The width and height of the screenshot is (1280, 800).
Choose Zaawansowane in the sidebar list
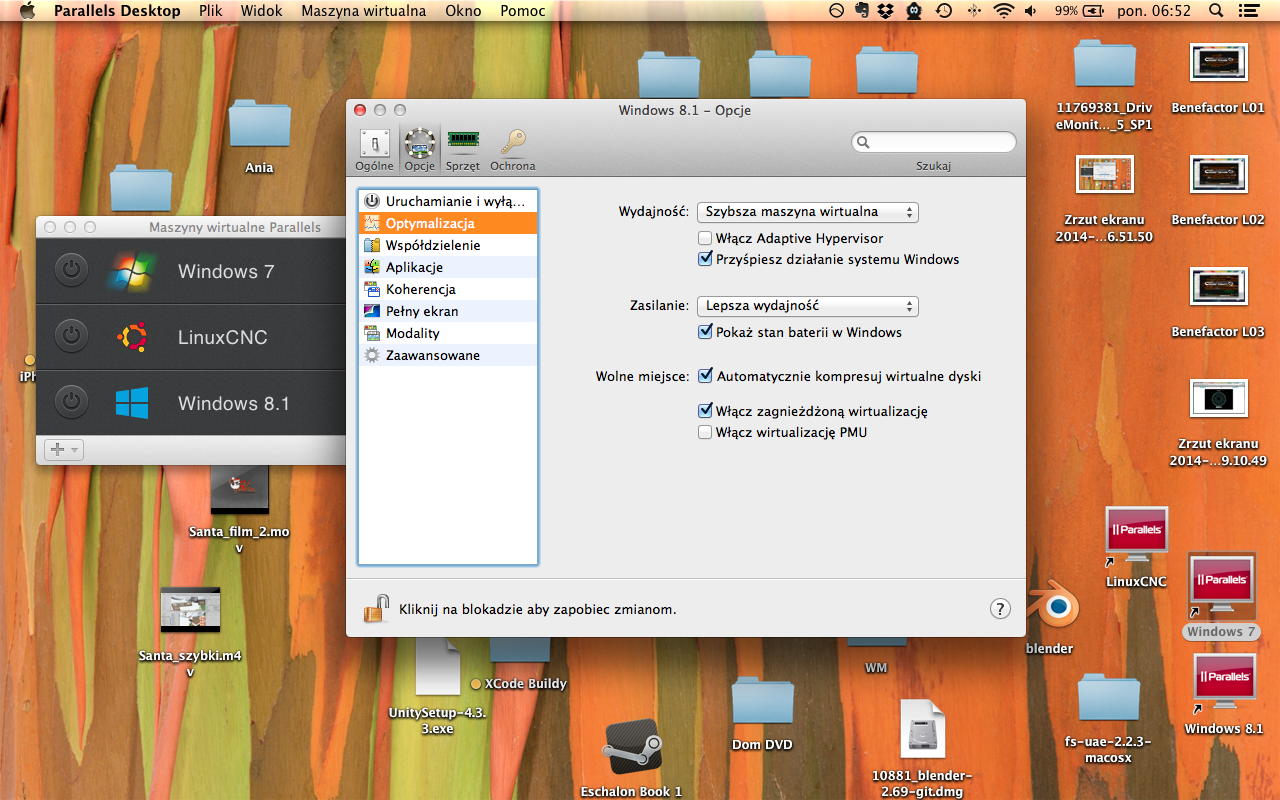pos(433,355)
